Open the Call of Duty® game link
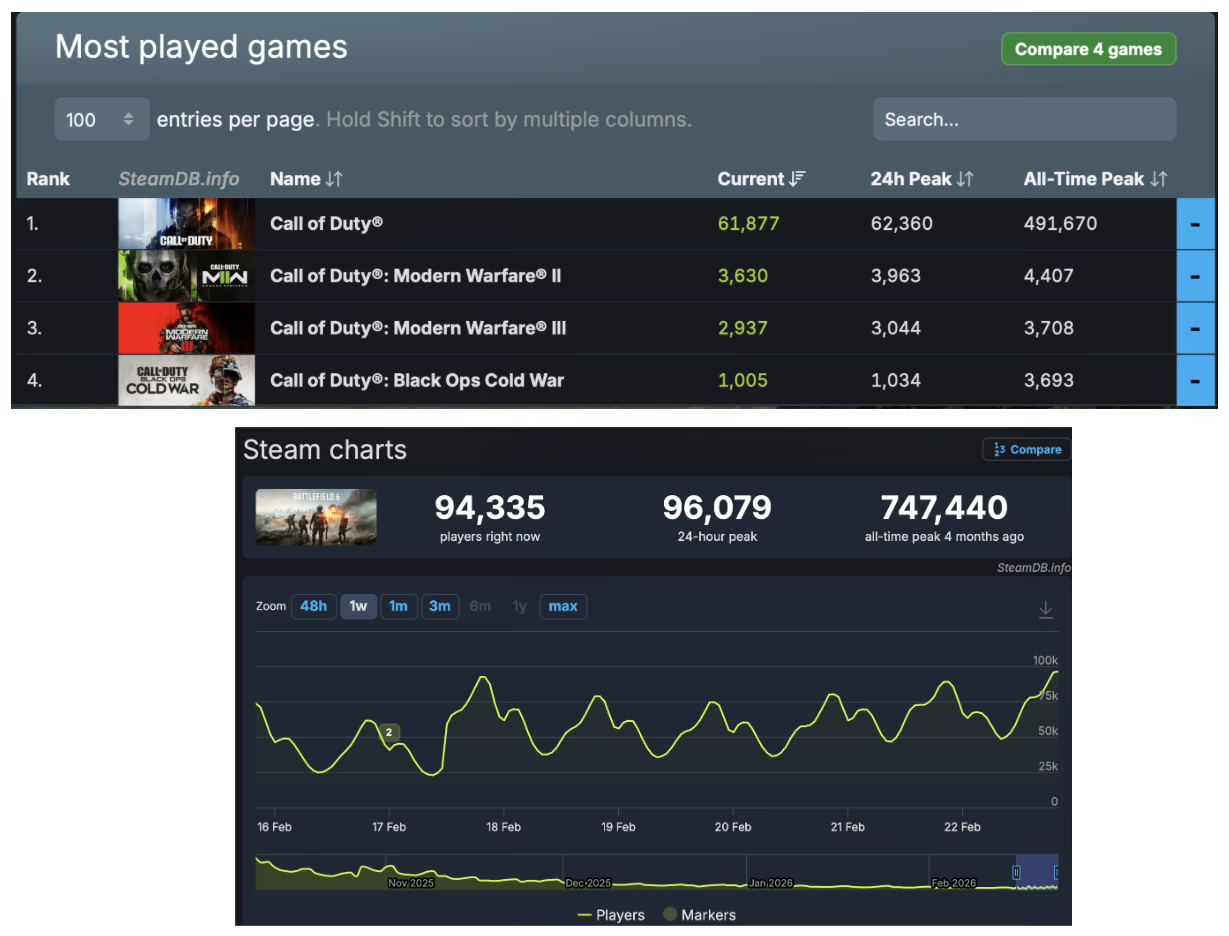Viewport: 1229px width, 936px height. (326, 223)
